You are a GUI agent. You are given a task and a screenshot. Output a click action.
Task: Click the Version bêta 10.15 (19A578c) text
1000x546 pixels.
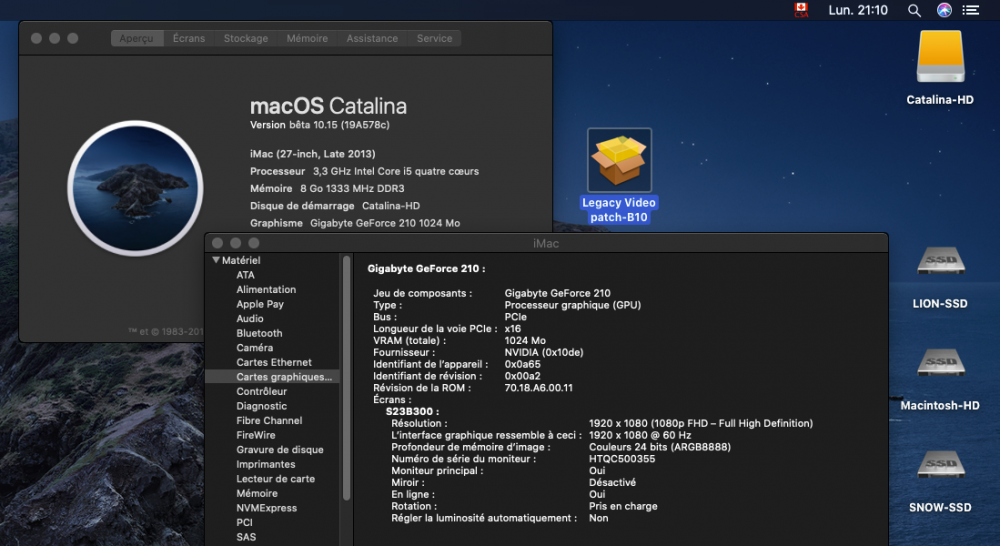[320, 125]
